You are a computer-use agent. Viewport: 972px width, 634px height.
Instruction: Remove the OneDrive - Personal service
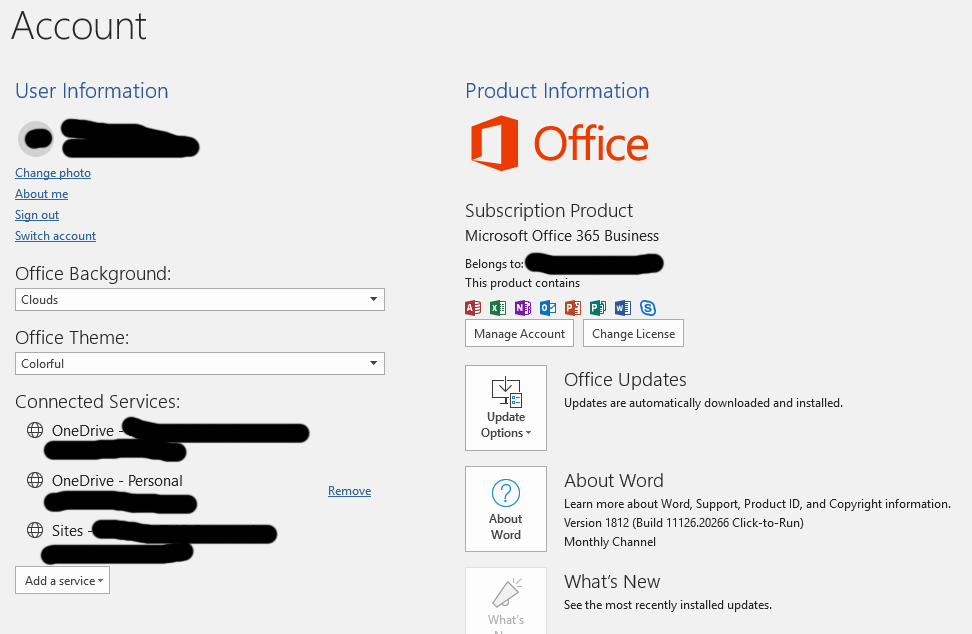click(350, 491)
